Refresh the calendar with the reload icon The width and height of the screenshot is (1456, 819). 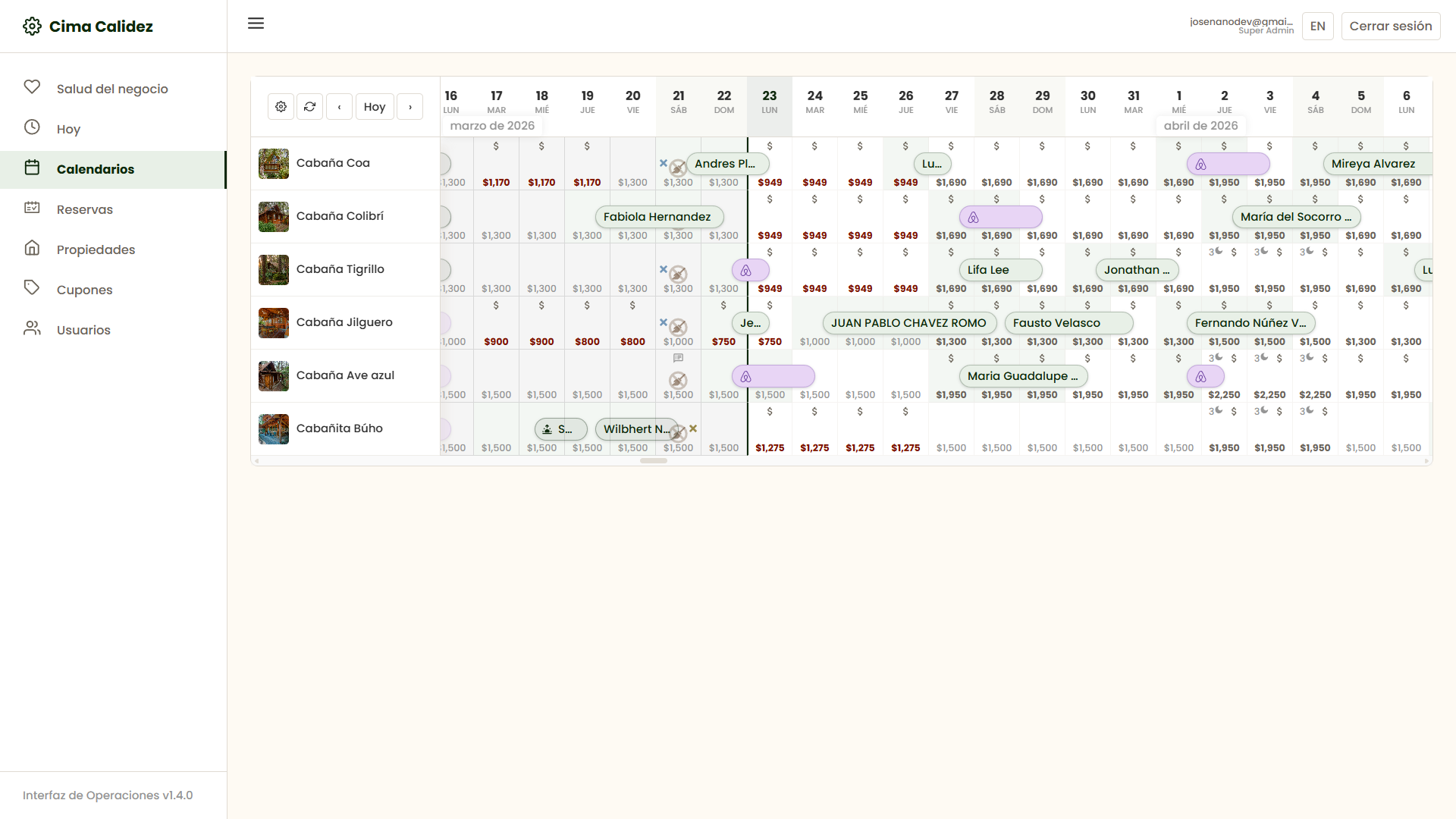309,107
